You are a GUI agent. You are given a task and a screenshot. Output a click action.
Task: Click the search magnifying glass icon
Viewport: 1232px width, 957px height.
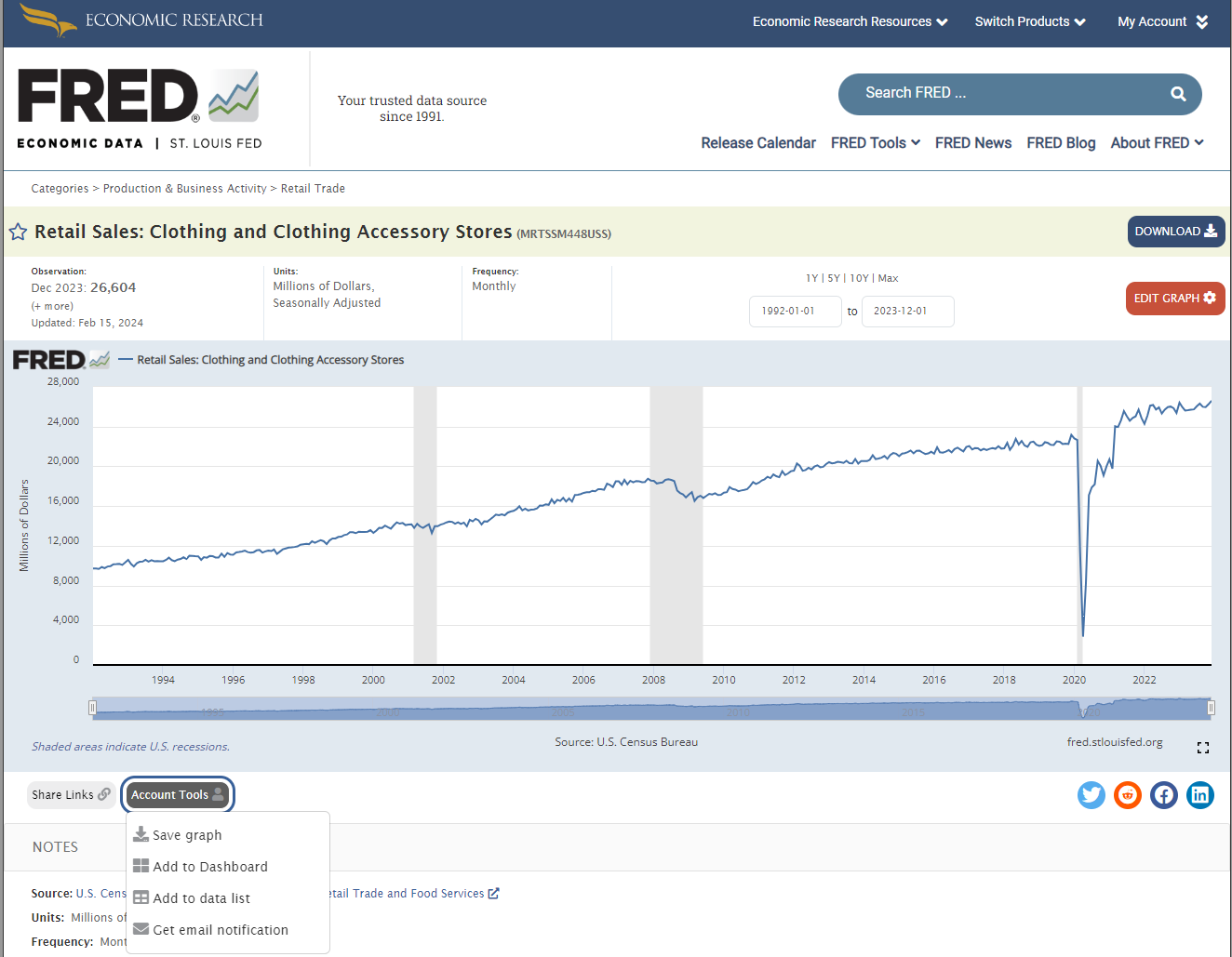pos(1178,94)
